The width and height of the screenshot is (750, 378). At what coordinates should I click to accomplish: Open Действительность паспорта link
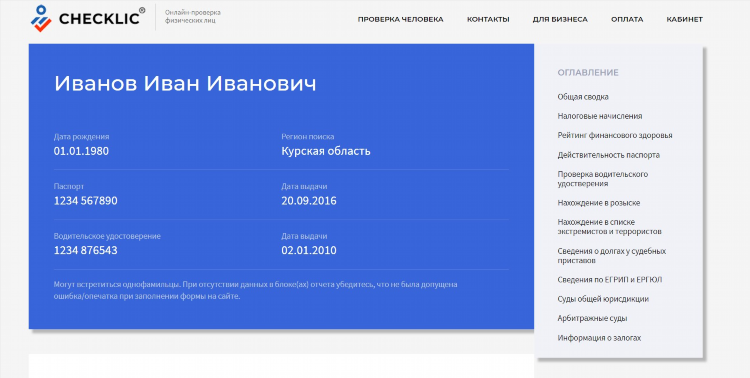[x=608, y=155]
